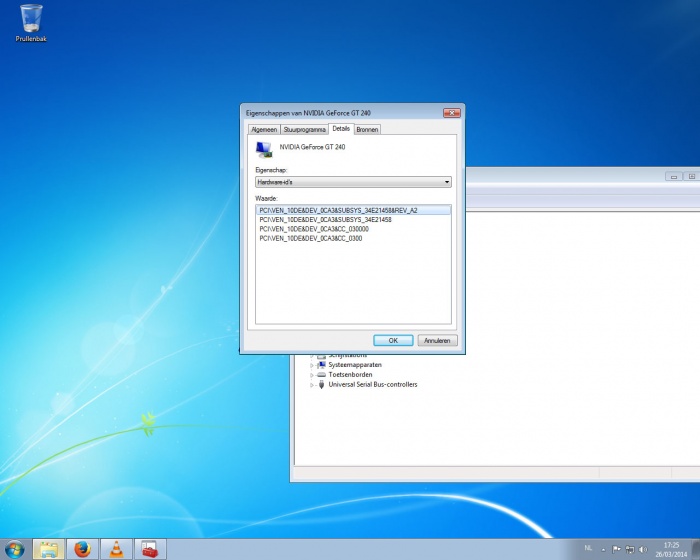Switch to the Stuurprogramma tab
Screen dimensions: 700x560
tap(304, 130)
